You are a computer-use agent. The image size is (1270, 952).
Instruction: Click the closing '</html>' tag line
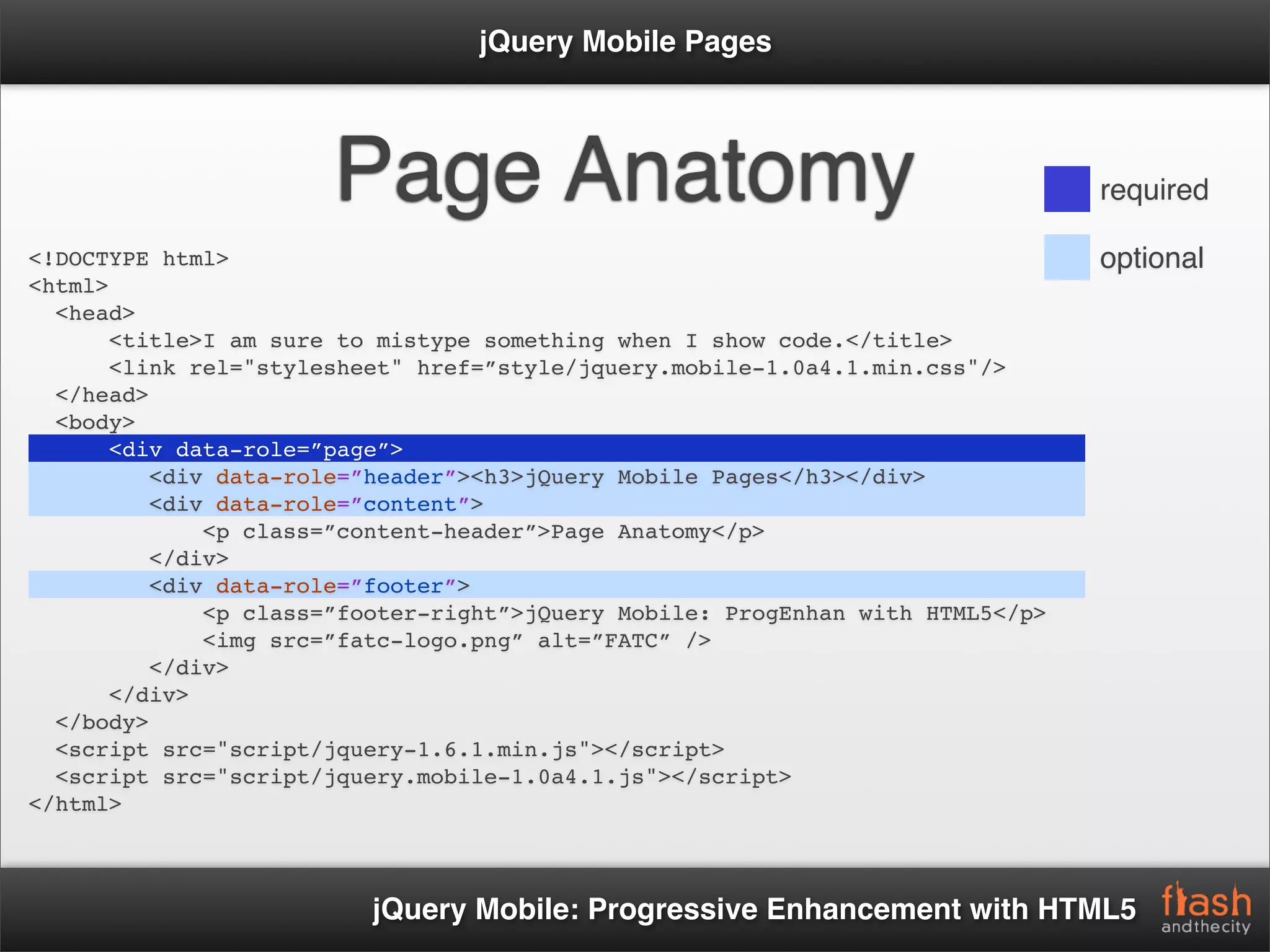coord(75,804)
